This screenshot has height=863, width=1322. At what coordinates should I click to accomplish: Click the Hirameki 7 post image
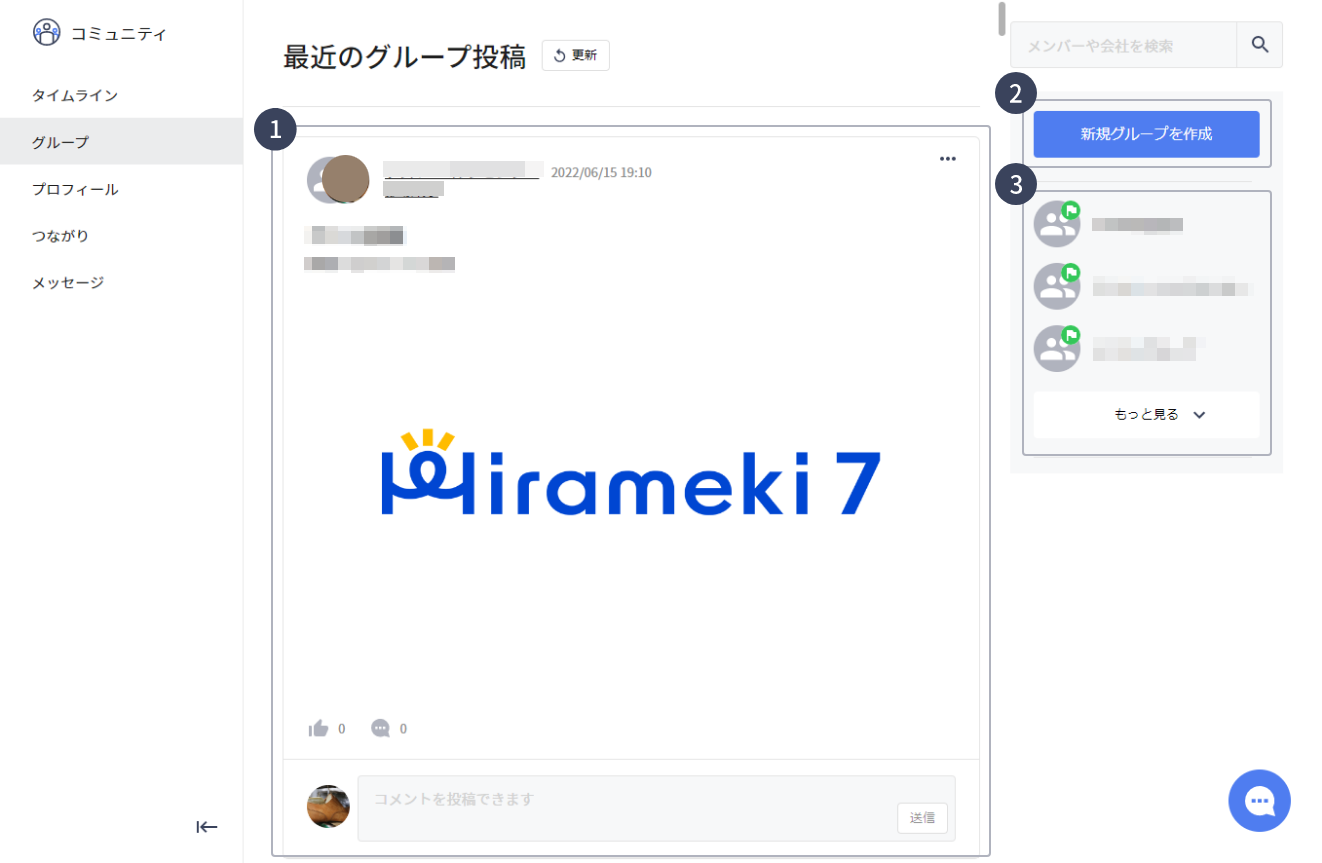point(631,473)
